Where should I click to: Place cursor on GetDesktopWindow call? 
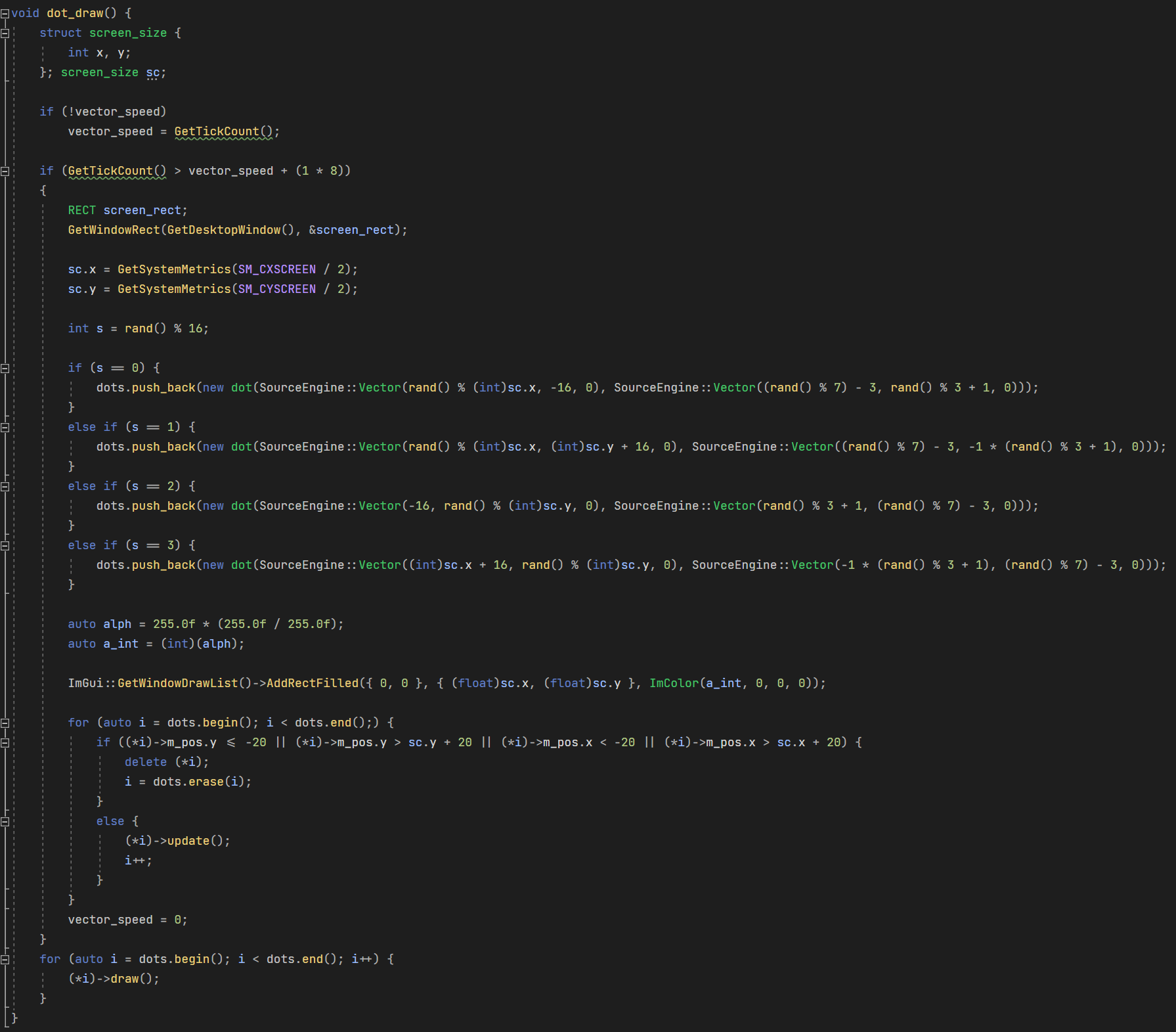point(223,230)
